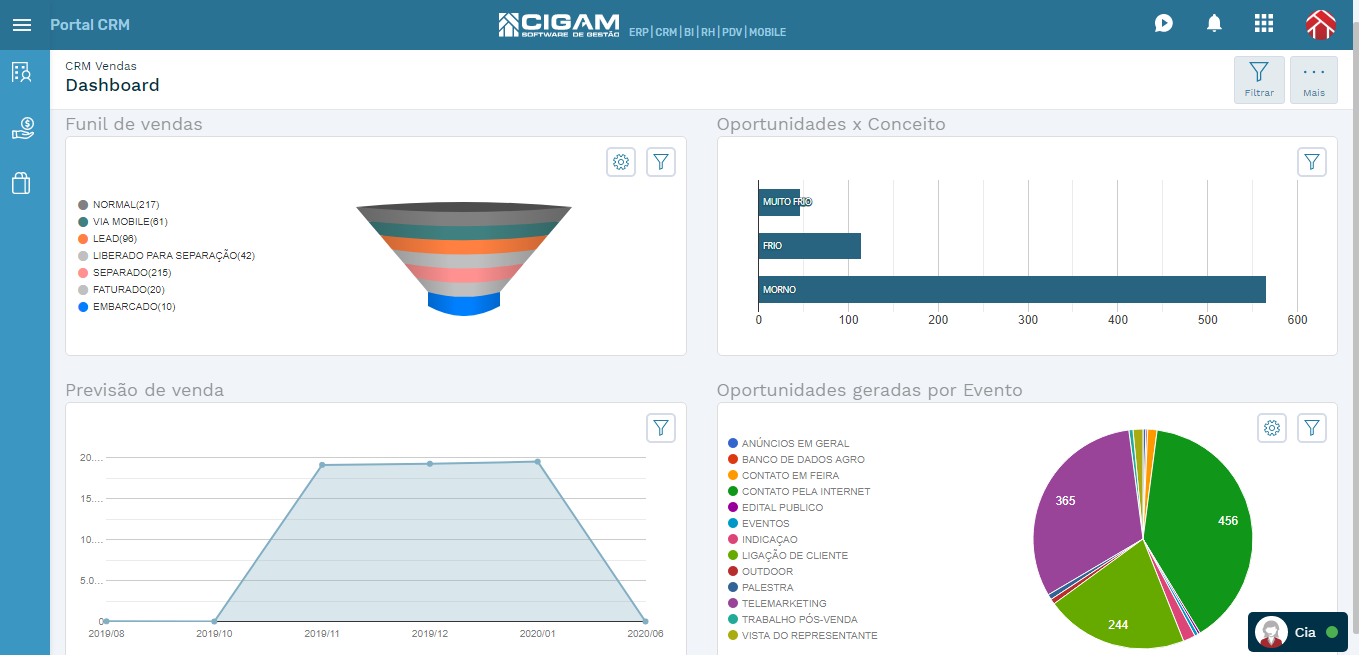Open the notifications bell
Image resolution: width=1359 pixels, height=655 pixels.
click(x=1214, y=23)
